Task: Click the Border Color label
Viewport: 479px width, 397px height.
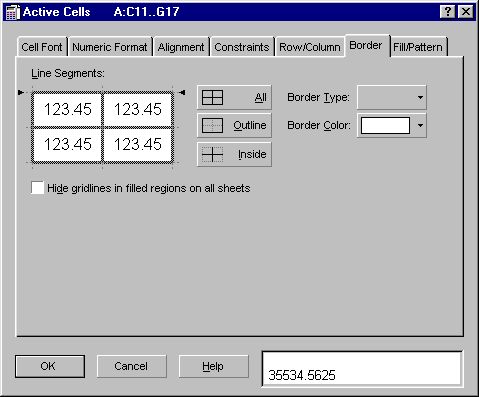Action: click(x=319, y=125)
